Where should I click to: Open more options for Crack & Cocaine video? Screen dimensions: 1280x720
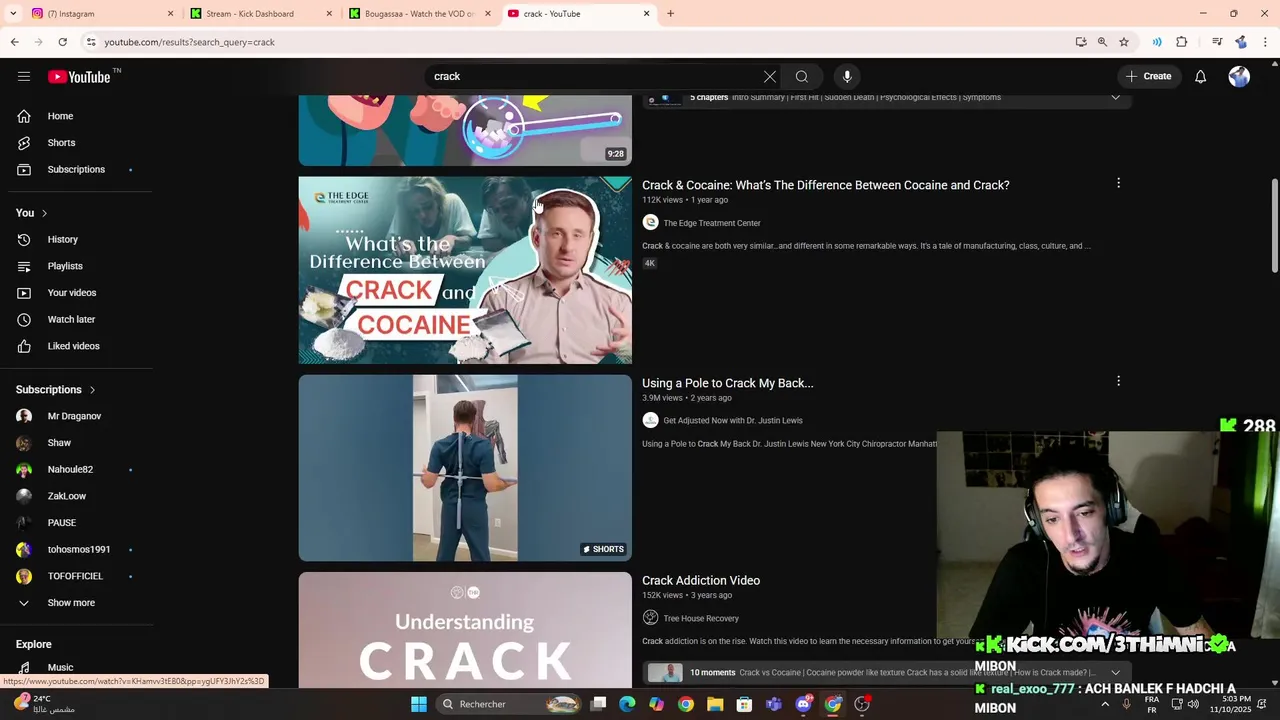coord(1118,183)
